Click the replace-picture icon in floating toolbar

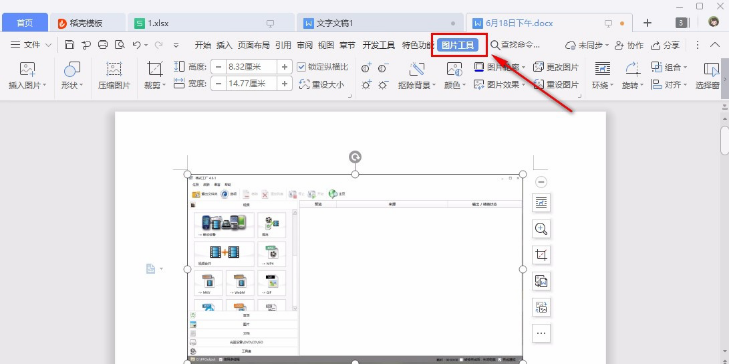click(541, 281)
